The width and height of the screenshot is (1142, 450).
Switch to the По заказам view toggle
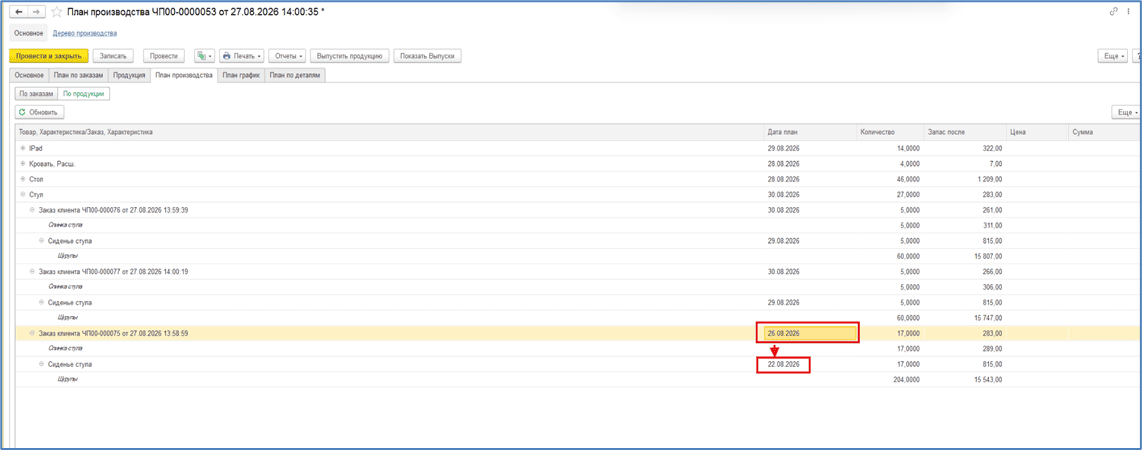coord(36,94)
